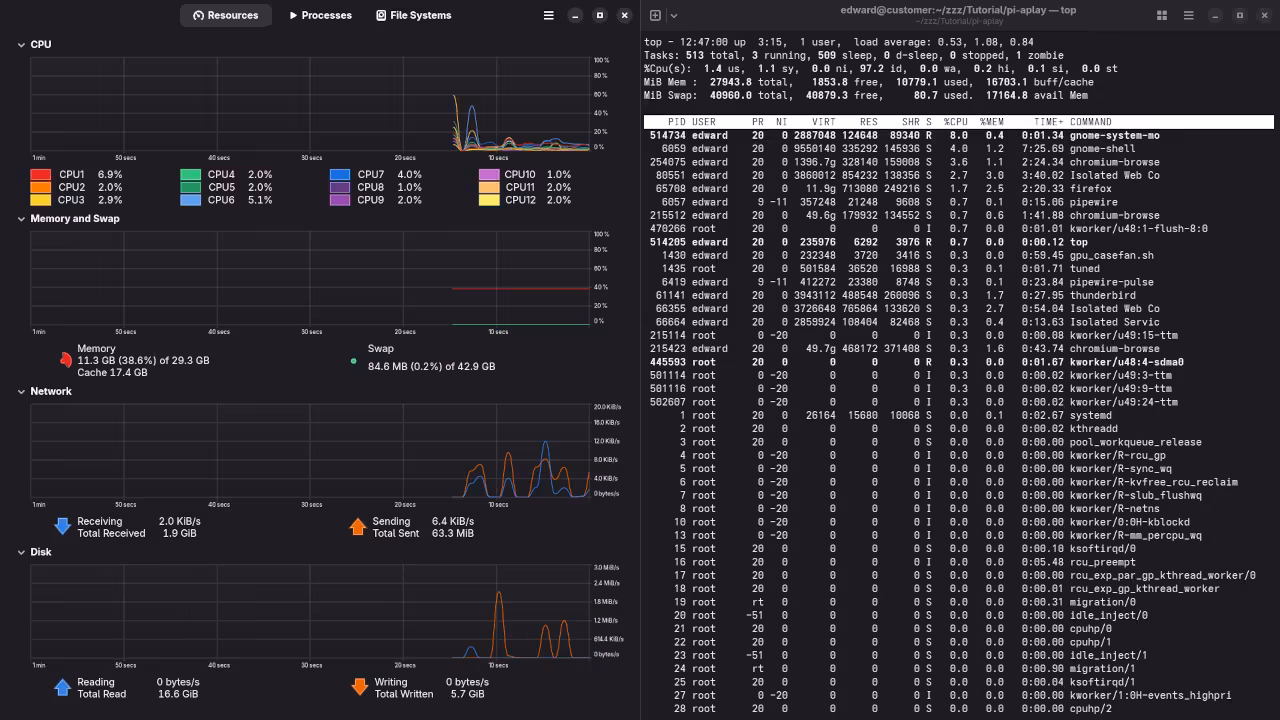Viewport: 1280px width, 720px height.
Task: Select the CPU12 color swatch
Action: (x=489, y=200)
